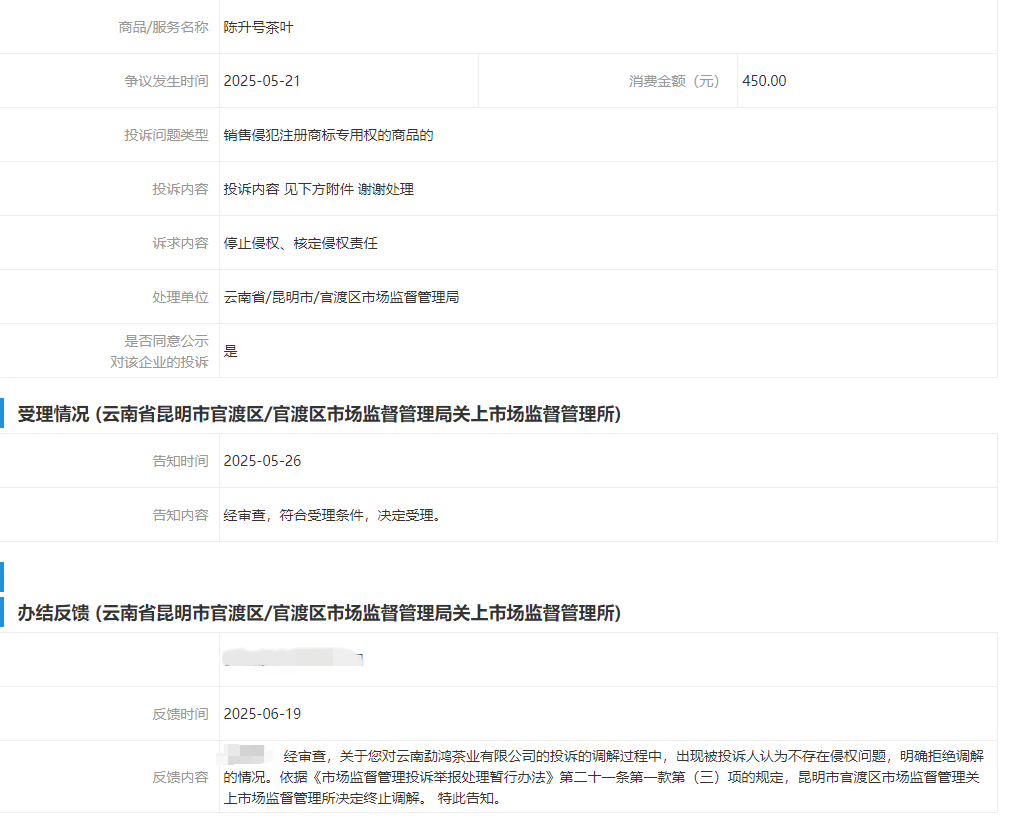Screen dimensions: 1011x821
Task: Click the consumption amount 450.00
Action: tap(764, 81)
